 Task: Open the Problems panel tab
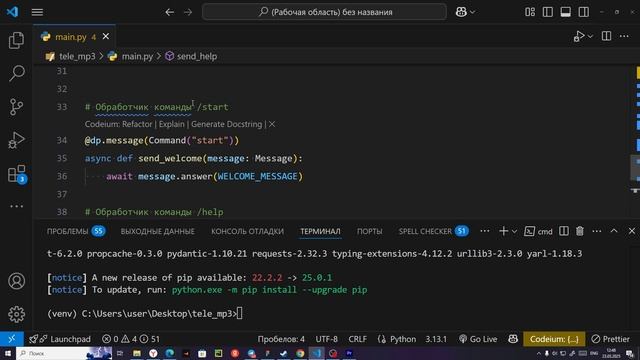pos(76,231)
